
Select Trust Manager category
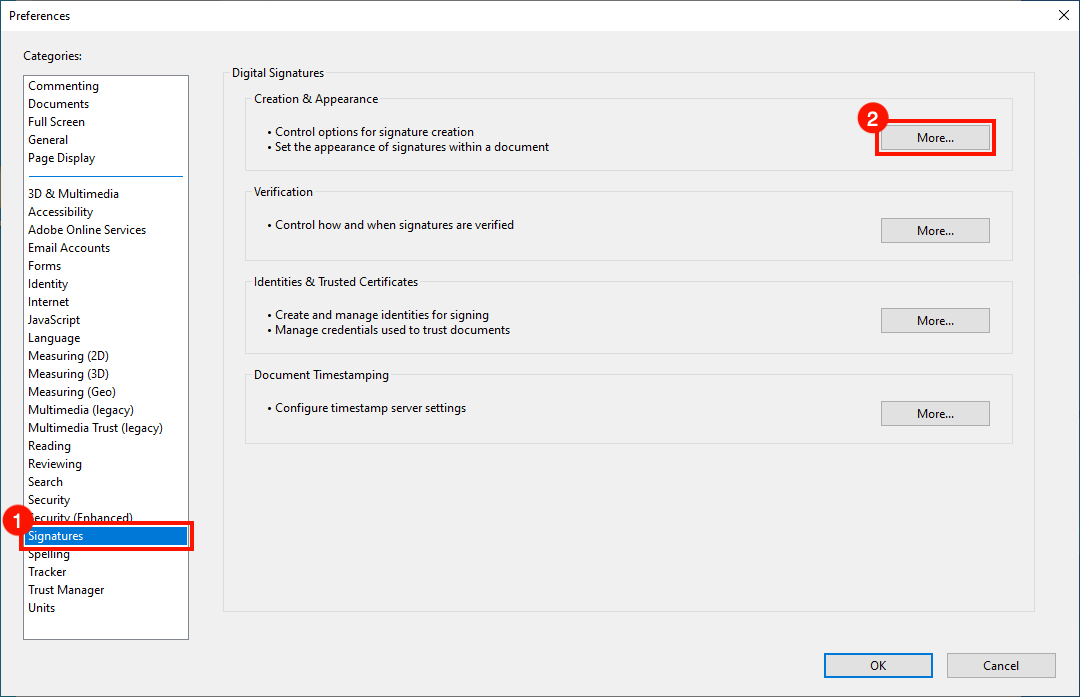pyautogui.click(x=66, y=590)
